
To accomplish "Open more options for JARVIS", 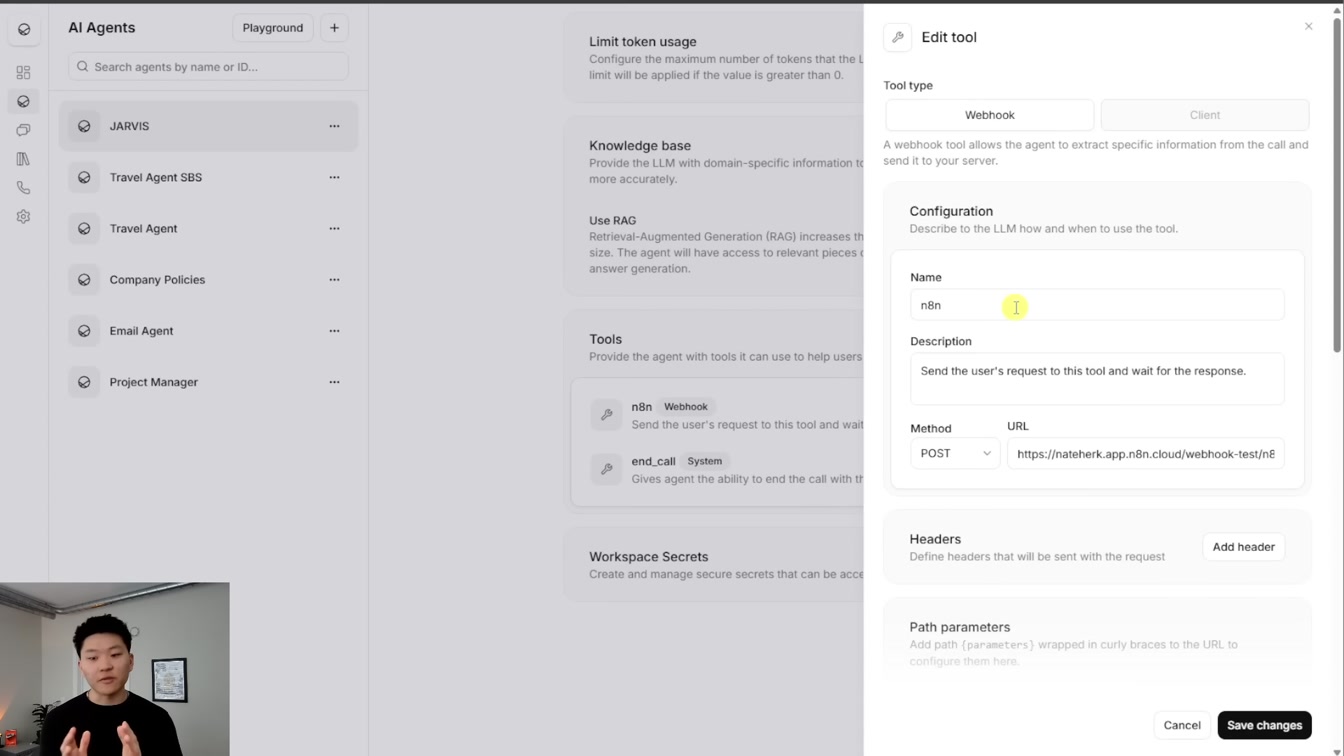I will pyautogui.click(x=334, y=126).
